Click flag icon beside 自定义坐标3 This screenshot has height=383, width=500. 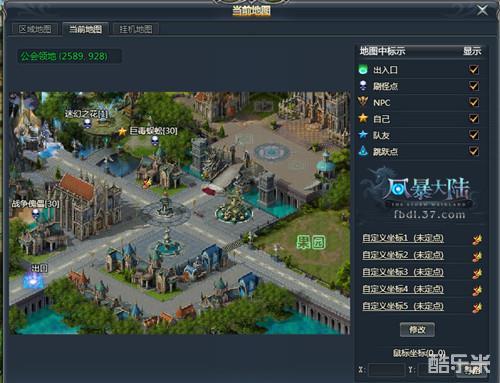click(x=477, y=273)
